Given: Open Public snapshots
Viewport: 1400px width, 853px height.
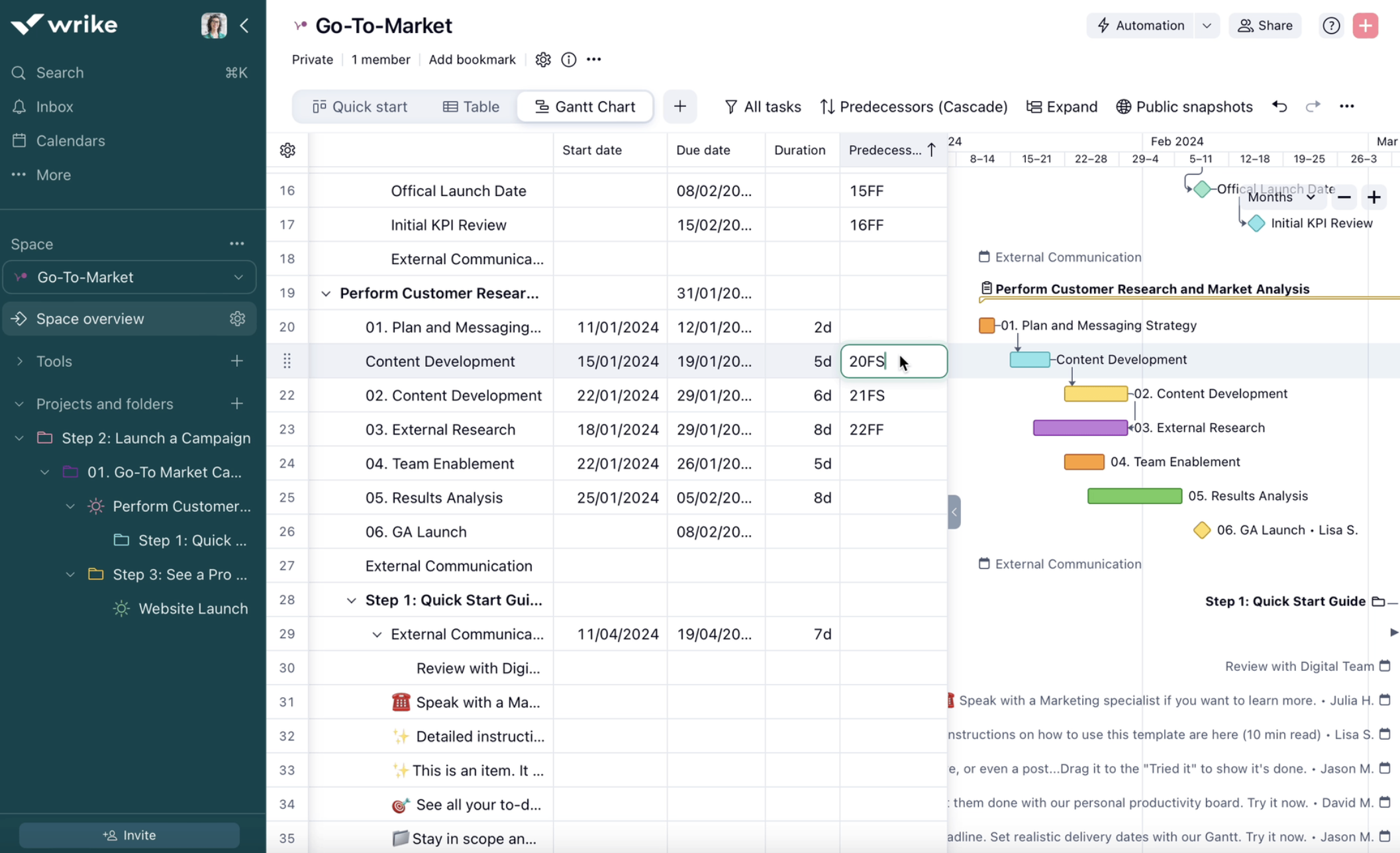Looking at the screenshot, I should click(1184, 107).
